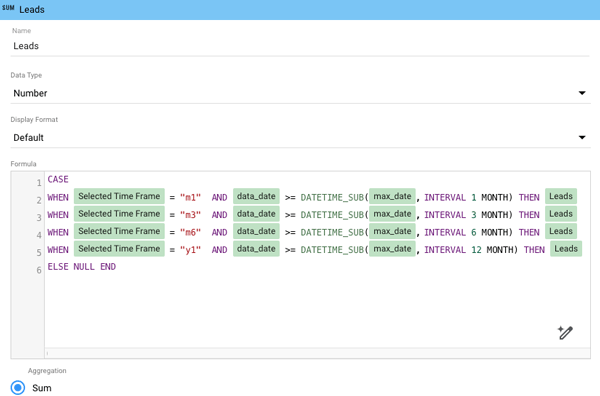Image resolution: width=600 pixels, height=396 pixels.
Task: Click the Default value in Display Format
Action: [x=28, y=138]
